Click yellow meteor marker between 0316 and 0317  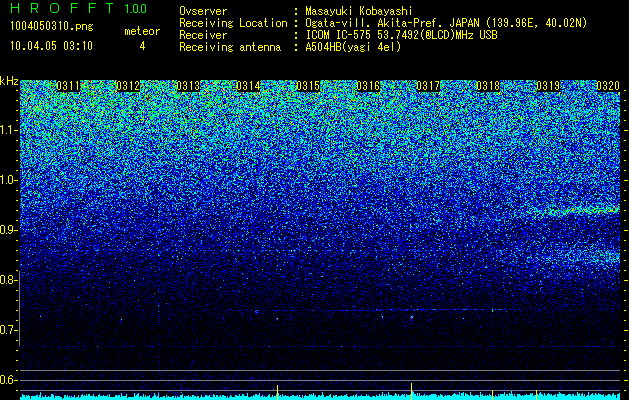click(412, 391)
